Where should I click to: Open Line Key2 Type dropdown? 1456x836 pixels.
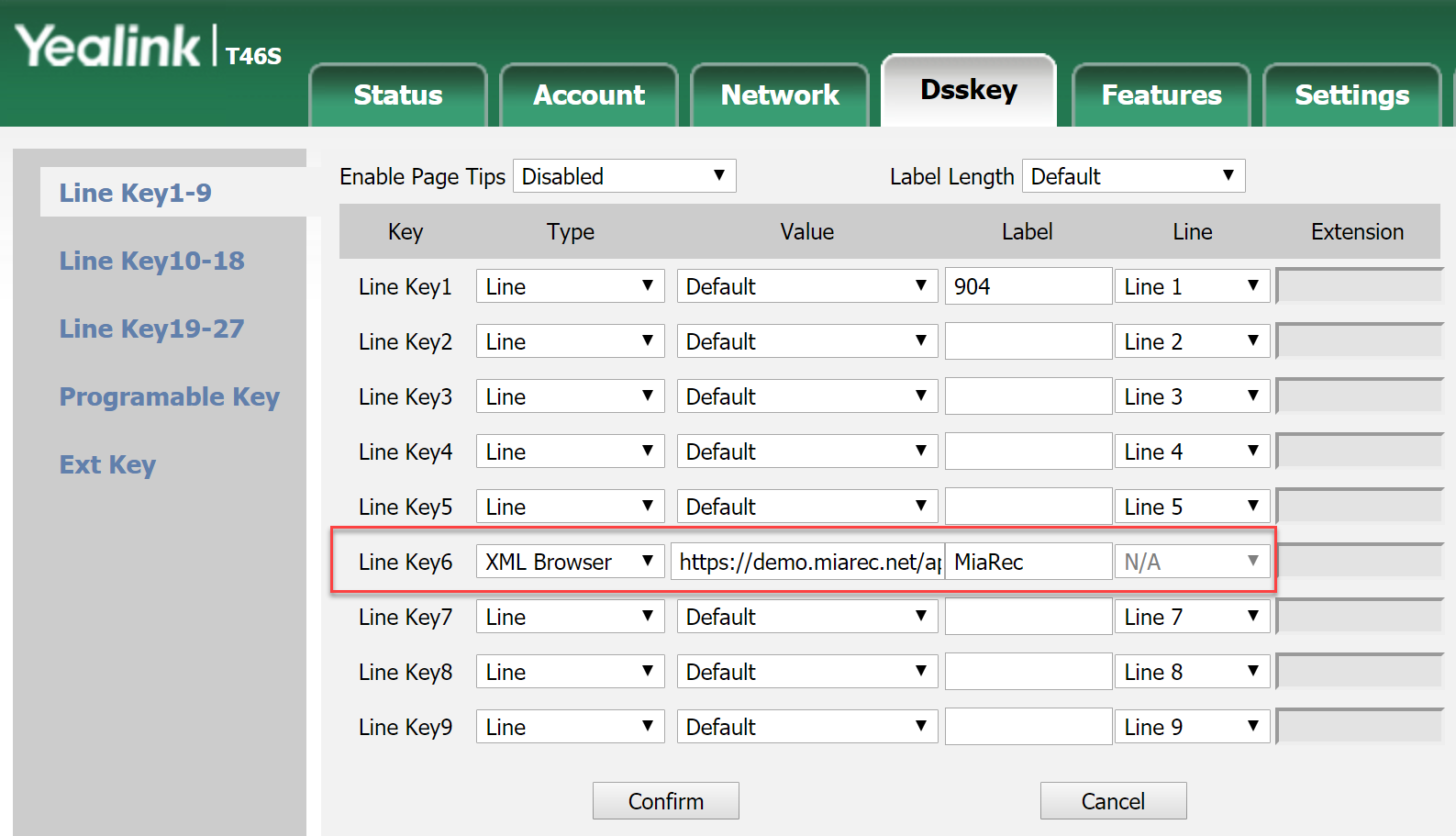(570, 341)
